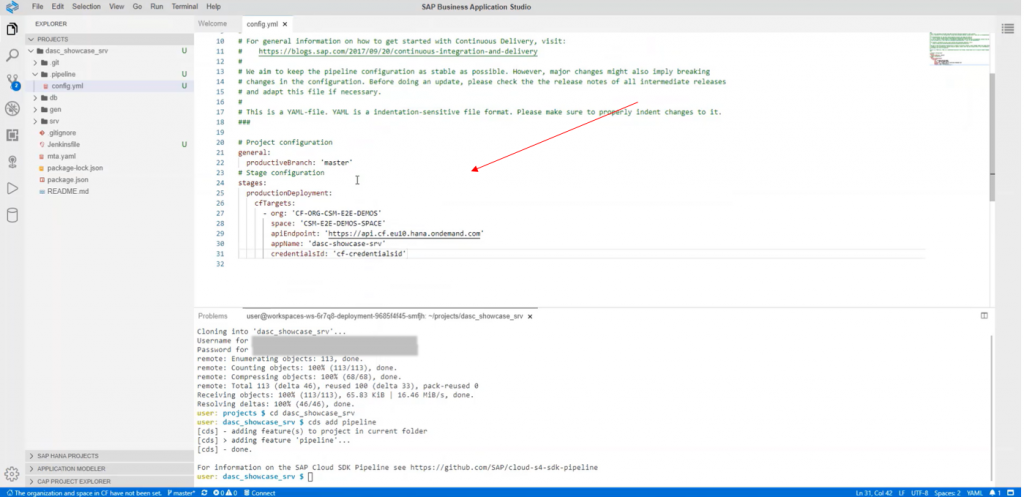The height and width of the screenshot is (497, 1024).
Task: Change the LF line ending setting
Action: pyautogui.click(x=904, y=493)
